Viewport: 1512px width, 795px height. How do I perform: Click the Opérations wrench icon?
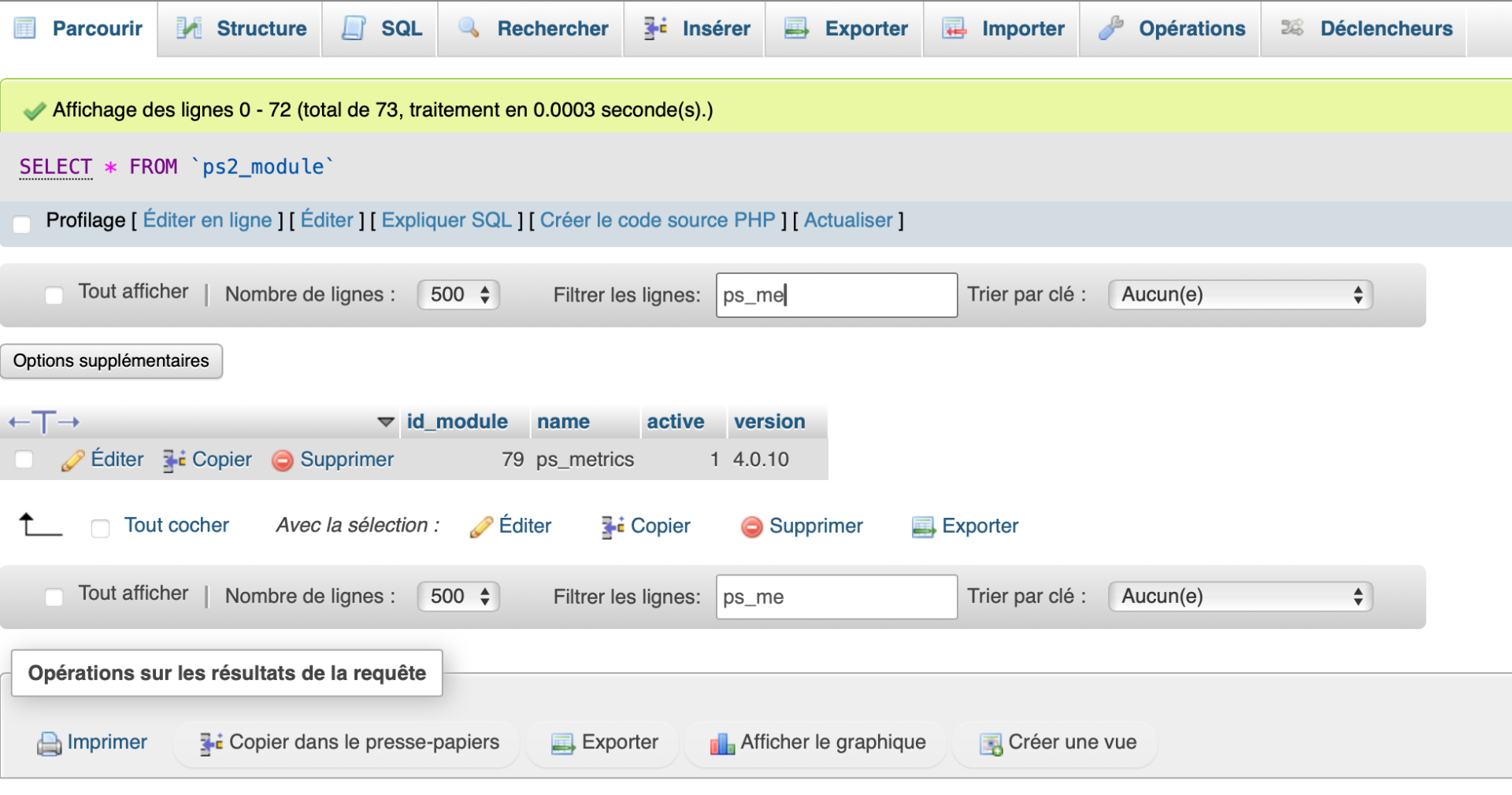1111,28
